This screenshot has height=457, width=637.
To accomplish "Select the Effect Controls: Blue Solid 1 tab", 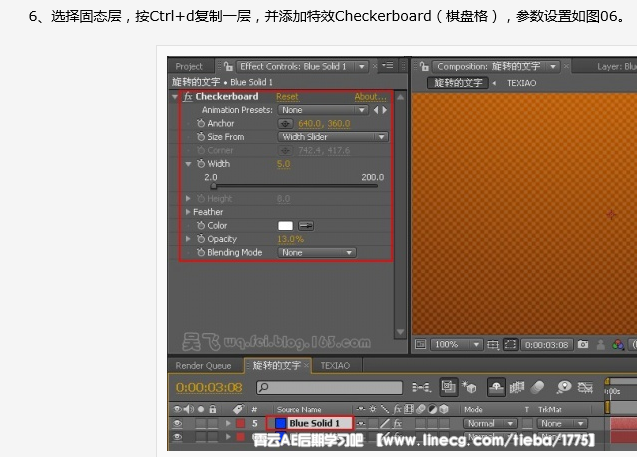I will click(x=293, y=66).
